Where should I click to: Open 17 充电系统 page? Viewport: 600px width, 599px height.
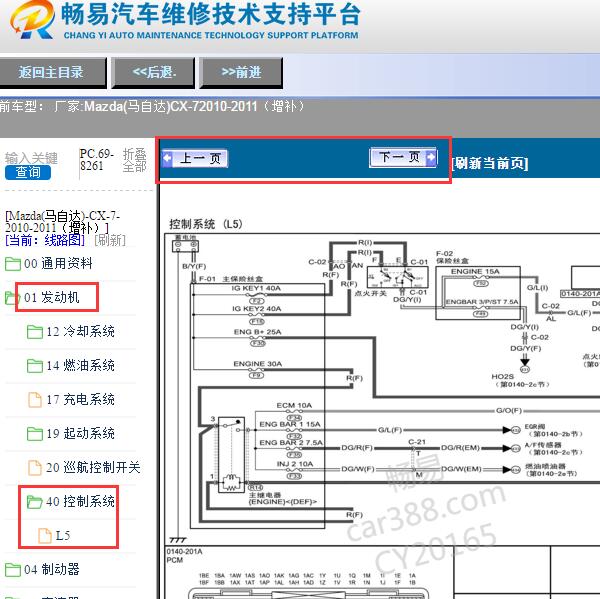tap(80, 400)
